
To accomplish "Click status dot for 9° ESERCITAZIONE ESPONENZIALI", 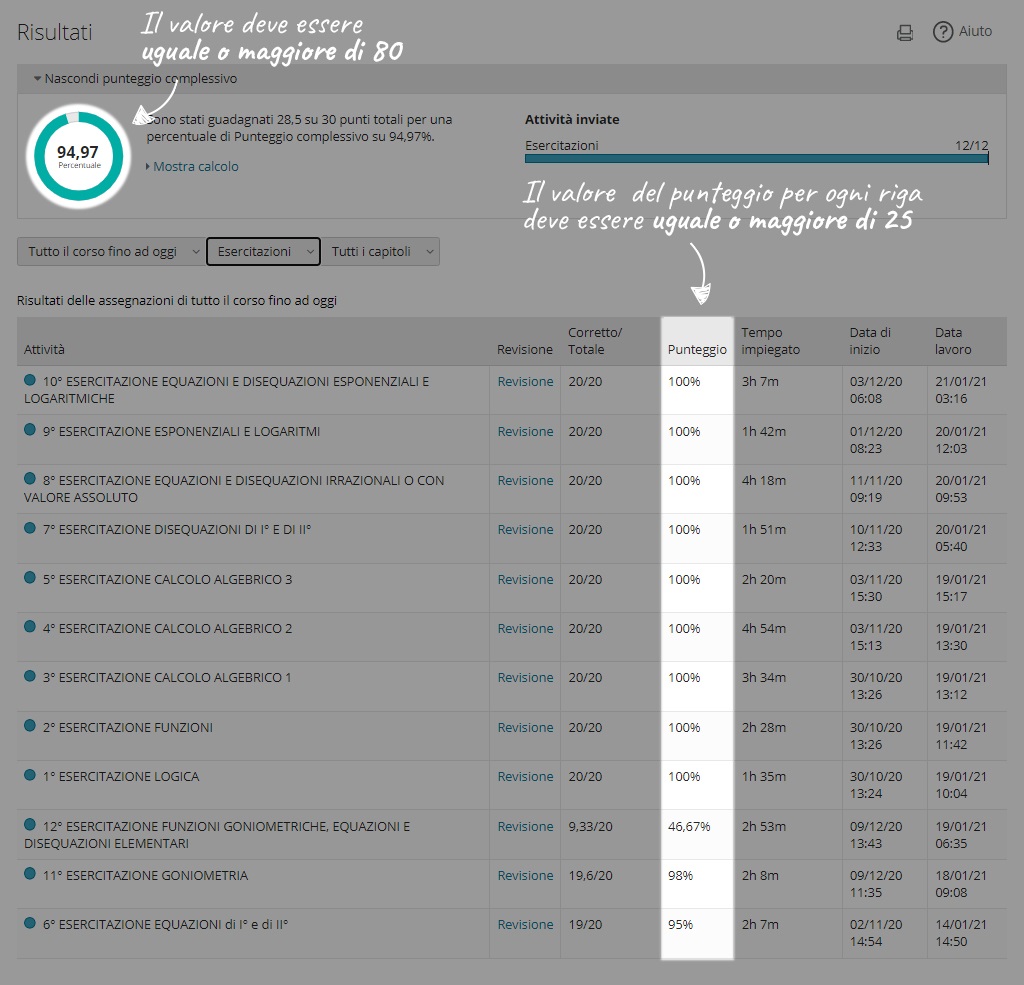I will point(30,430).
